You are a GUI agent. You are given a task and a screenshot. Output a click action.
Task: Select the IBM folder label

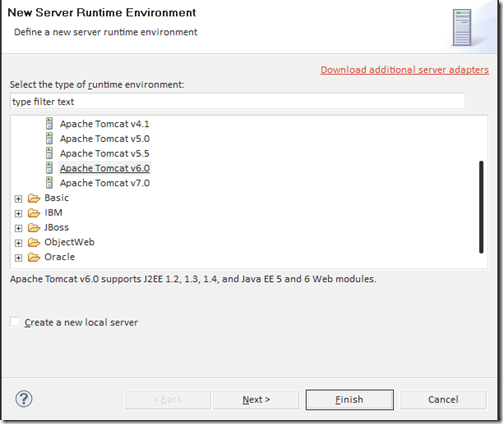tap(53, 212)
